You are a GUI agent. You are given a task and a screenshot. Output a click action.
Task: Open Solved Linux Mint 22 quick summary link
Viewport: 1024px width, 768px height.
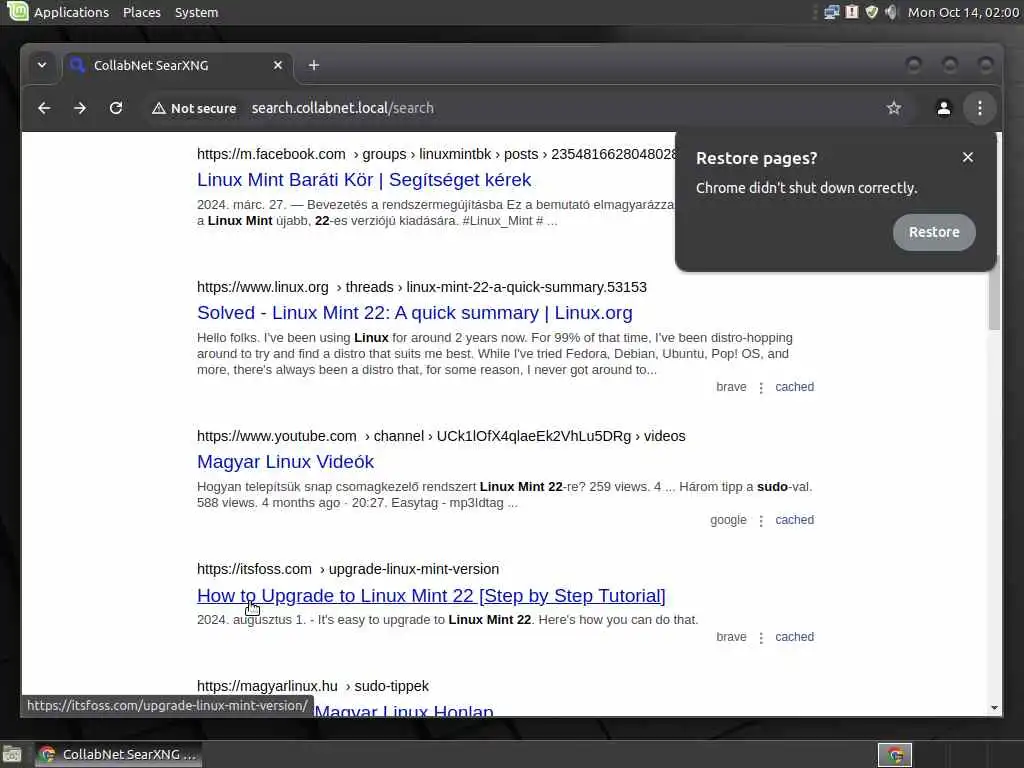tap(415, 313)
